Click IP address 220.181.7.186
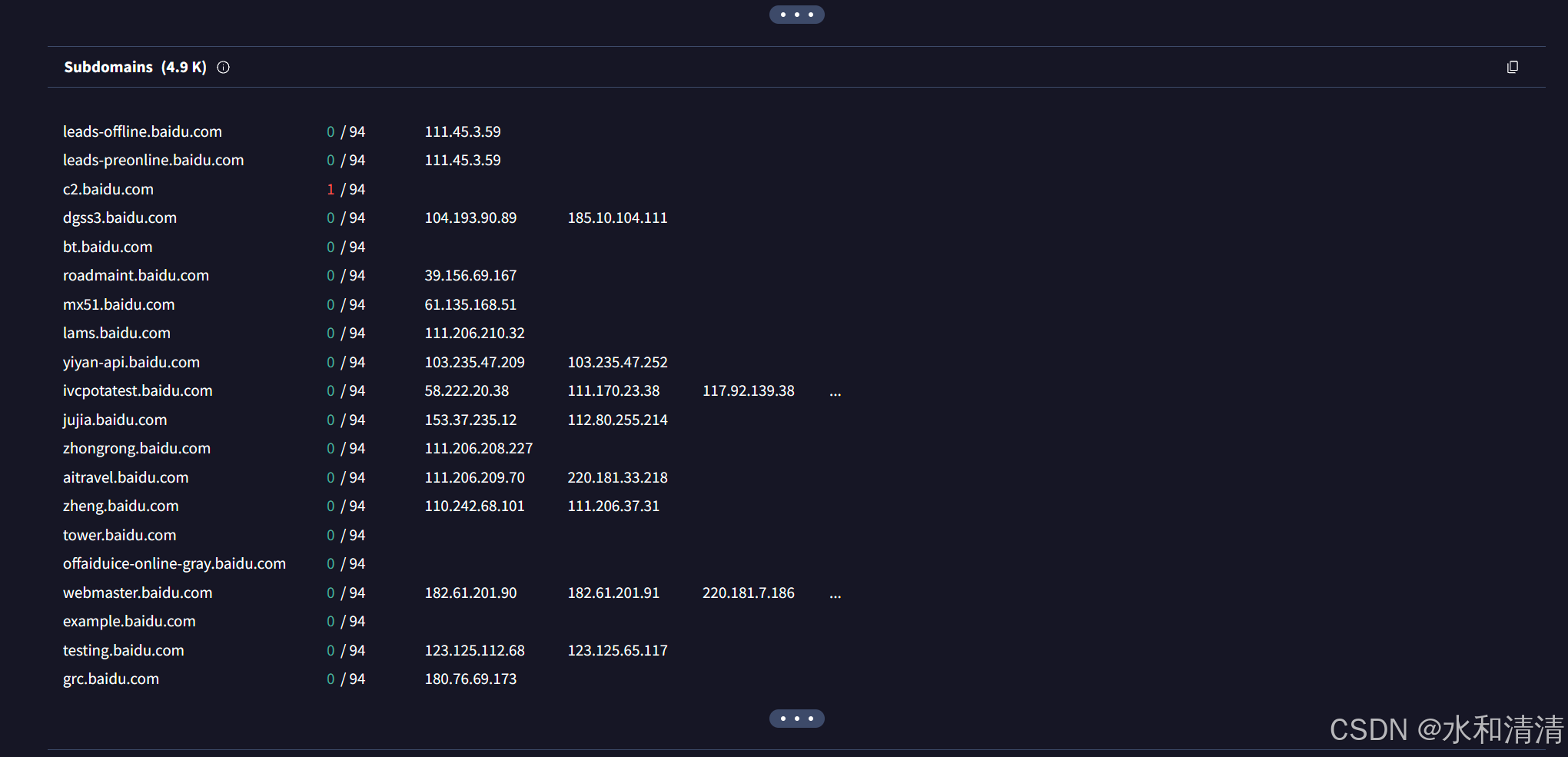 coord(749,593)
